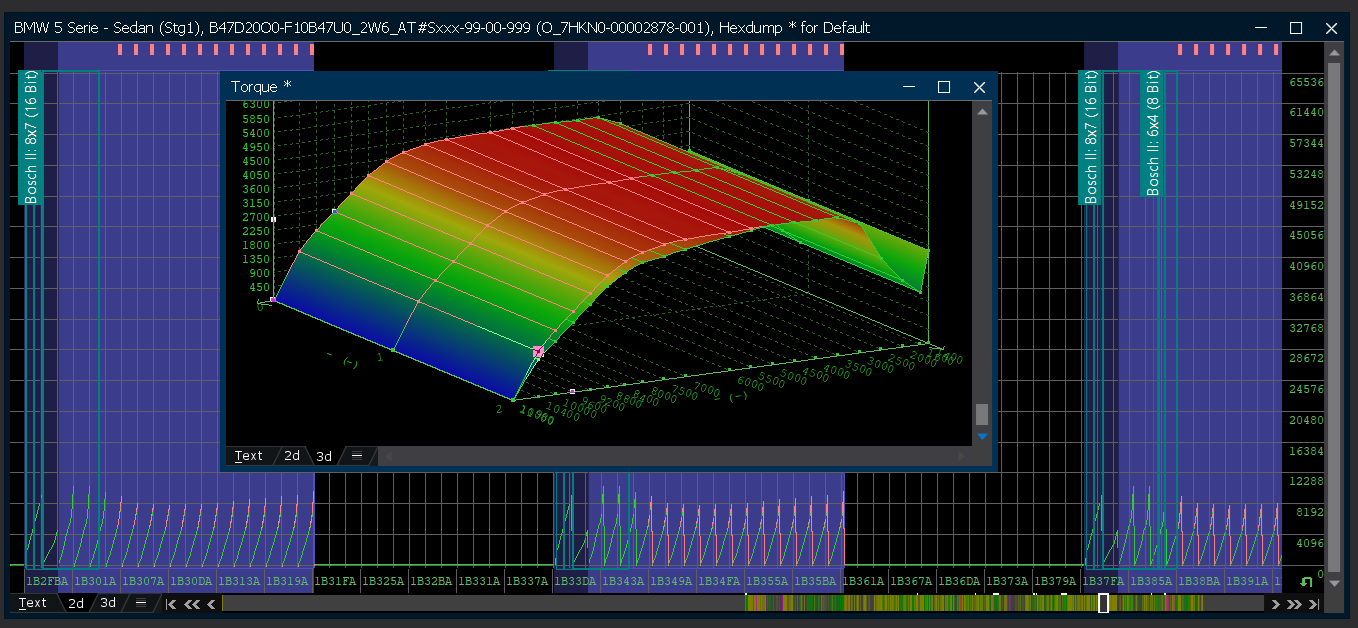Select the Bosch II: 6x4 (8 Bit) map label
The height and width of the screenshot is (628, 1358).
[1153, 134]
